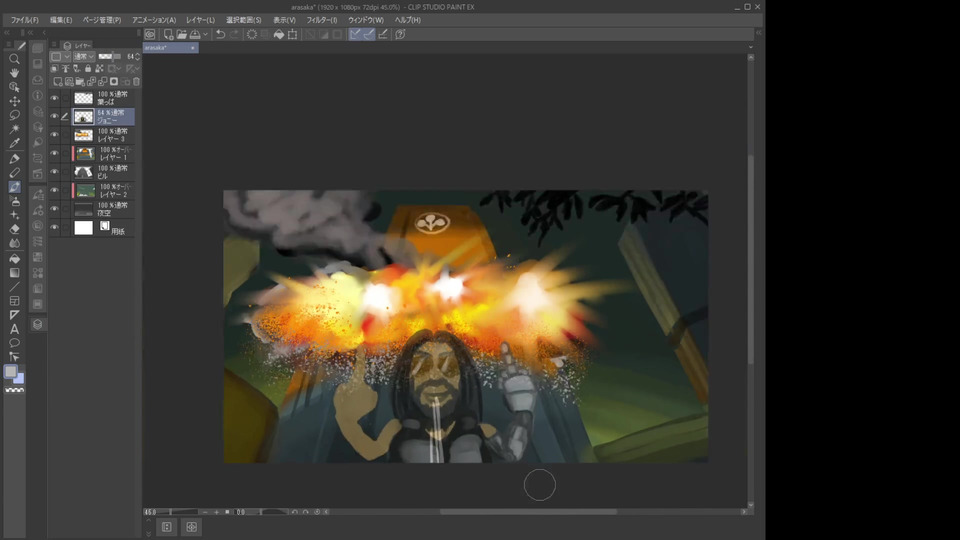Hide the ビル layer

[54, 172]
